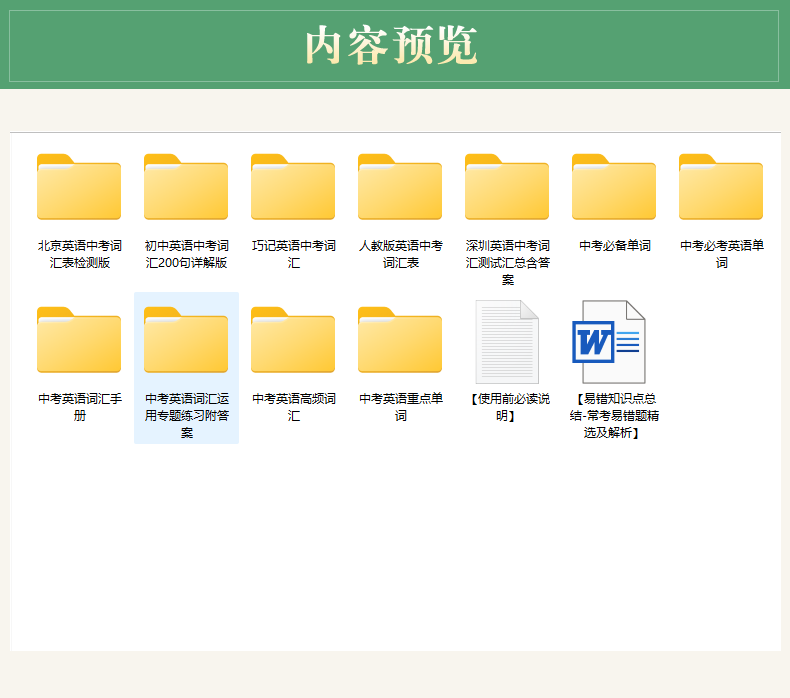Image resolution: width=790 pixels, height=698 pixels.
Task: Open the 使用前必读说明 text file icon
Action: pos(507,342)
